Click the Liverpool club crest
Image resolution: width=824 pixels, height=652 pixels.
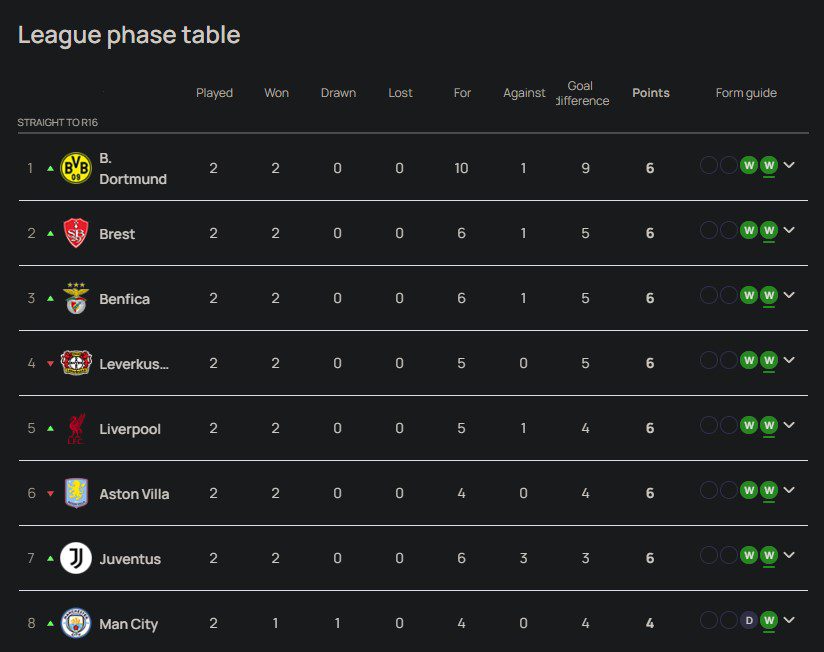(76, 428)
